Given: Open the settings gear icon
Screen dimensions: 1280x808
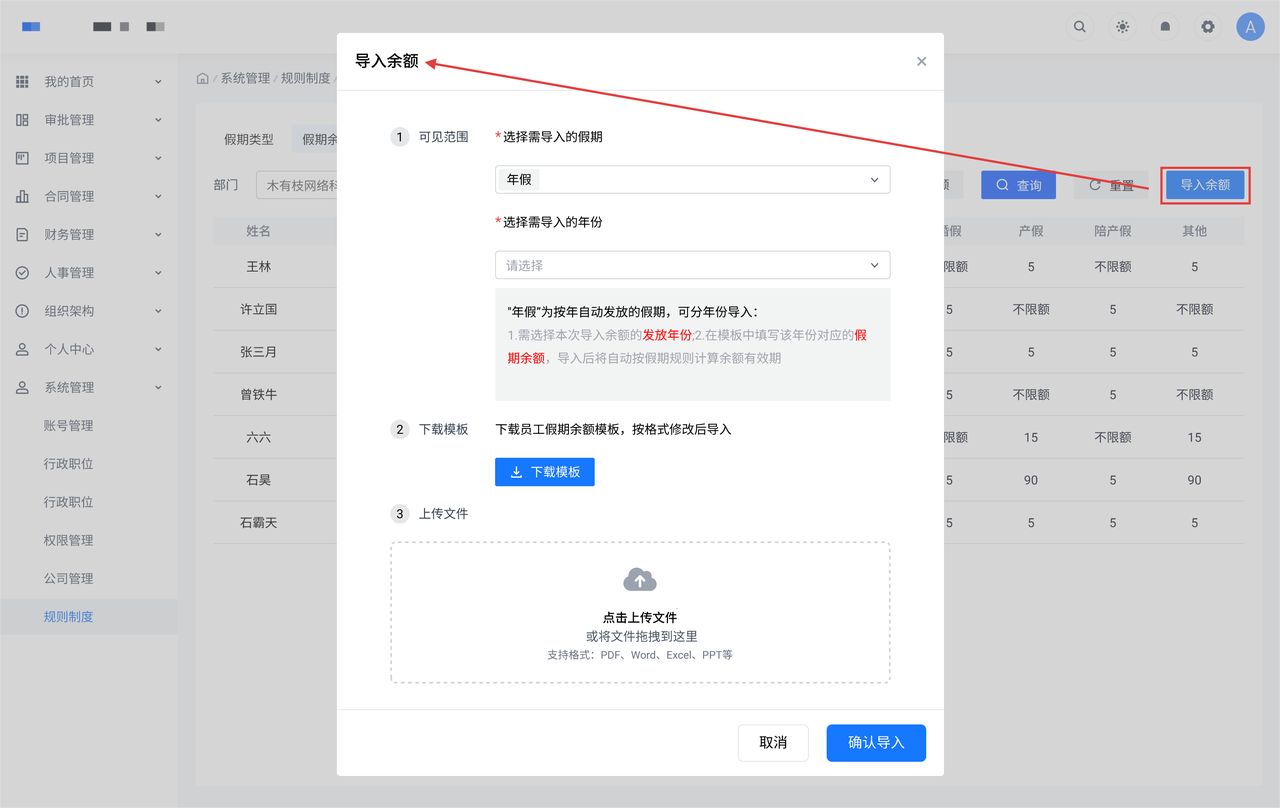Looking at the screenshot, I should pyautogui.click(x=1208, y=27).
